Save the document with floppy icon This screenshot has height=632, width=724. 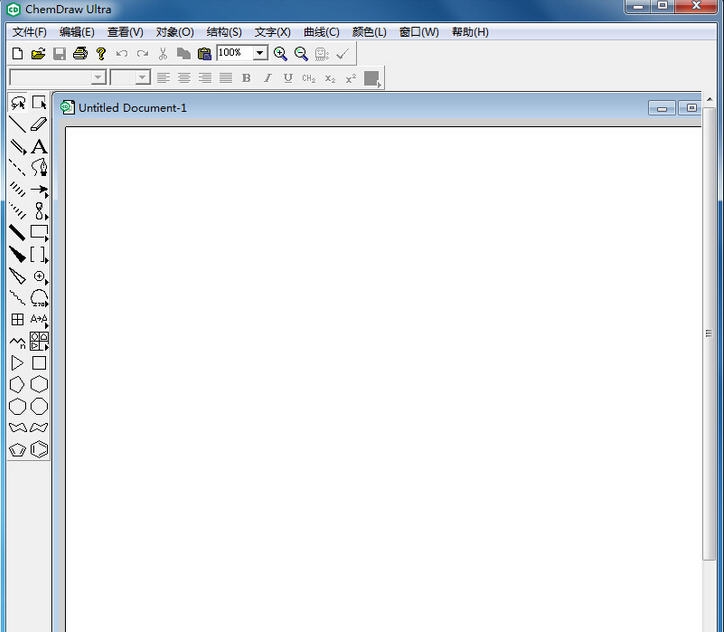[x=60, y=54]
